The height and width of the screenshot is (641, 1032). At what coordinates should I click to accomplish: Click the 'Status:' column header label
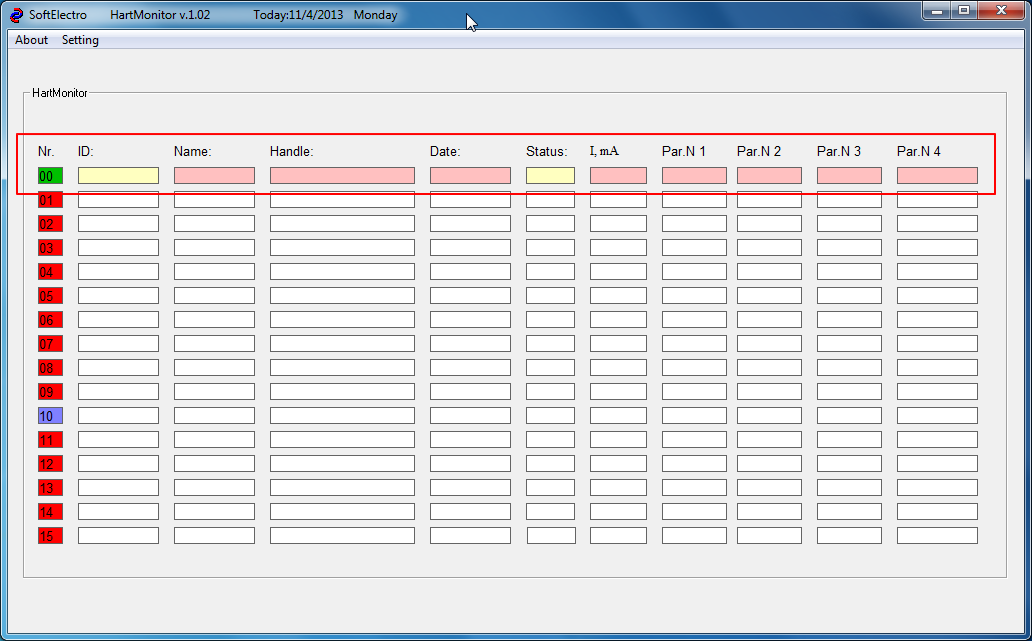546,151
